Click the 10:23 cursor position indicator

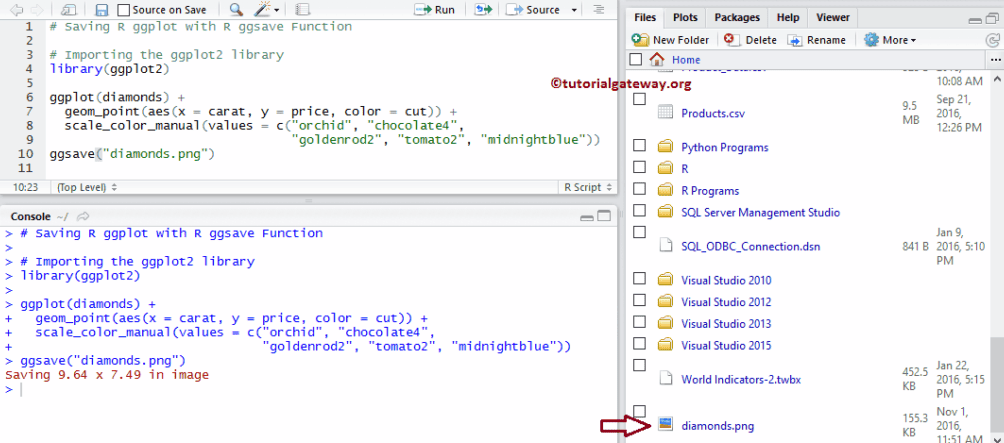click(26, 188)
